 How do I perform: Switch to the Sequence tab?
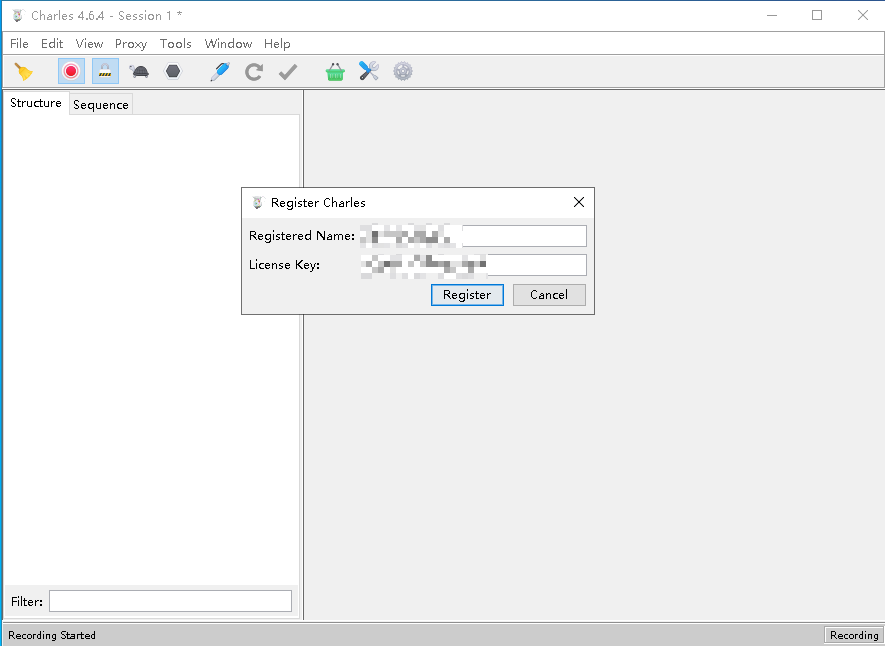click(x=101, y=105)
